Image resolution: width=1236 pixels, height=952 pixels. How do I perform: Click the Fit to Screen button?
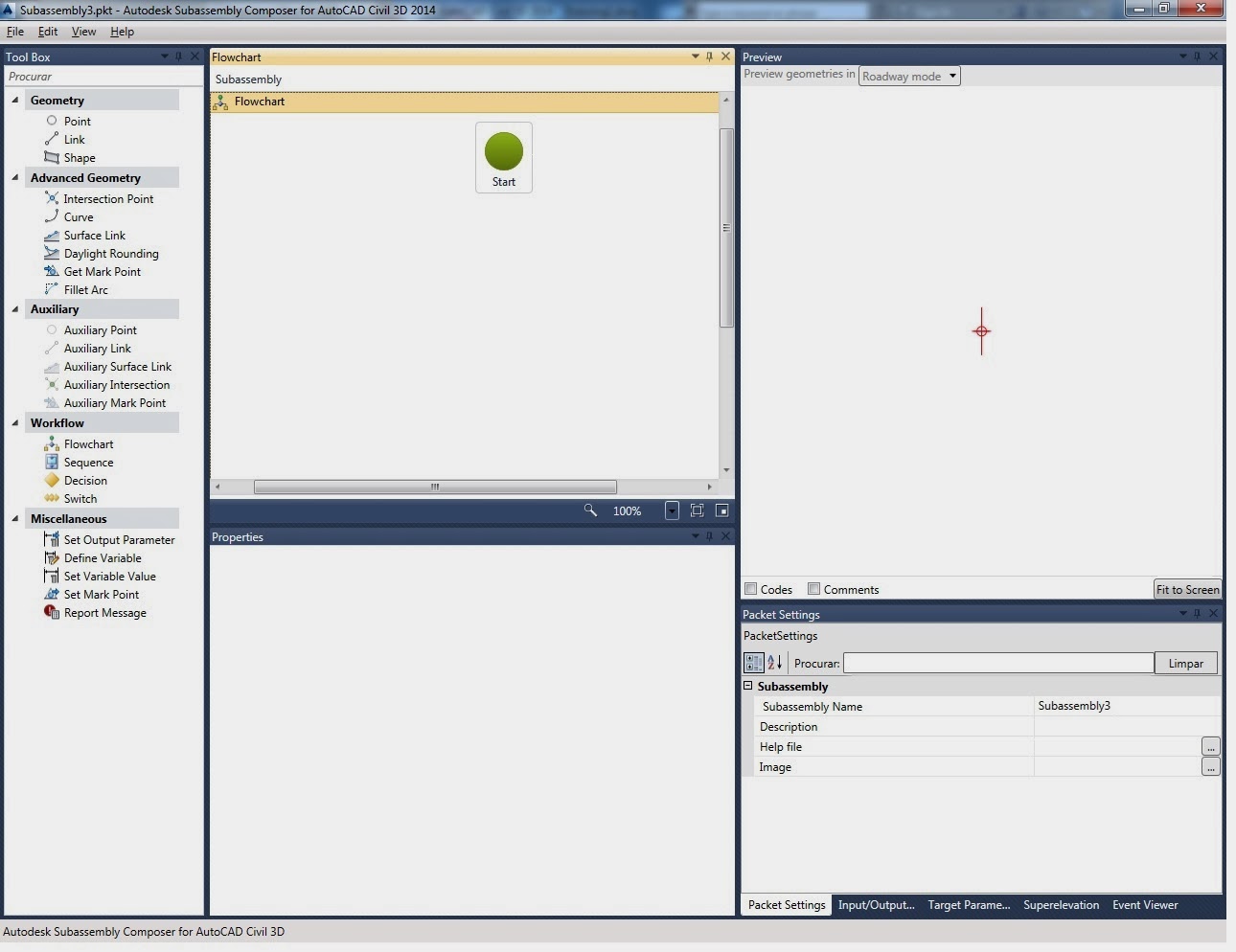coord(1187,589)
